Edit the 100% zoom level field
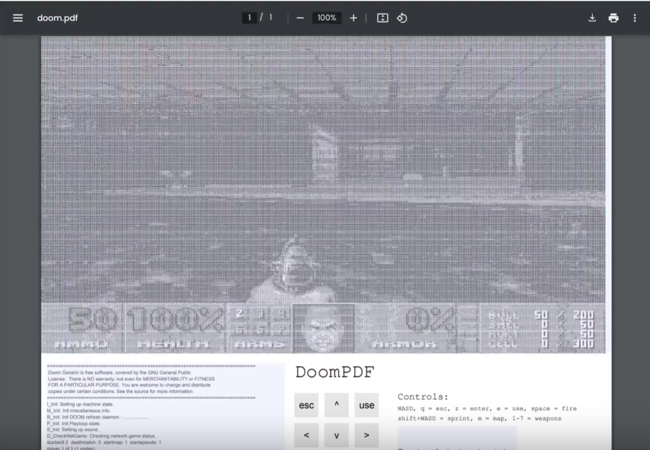This screenshot has width=650, height=450. tap(327, 17)
